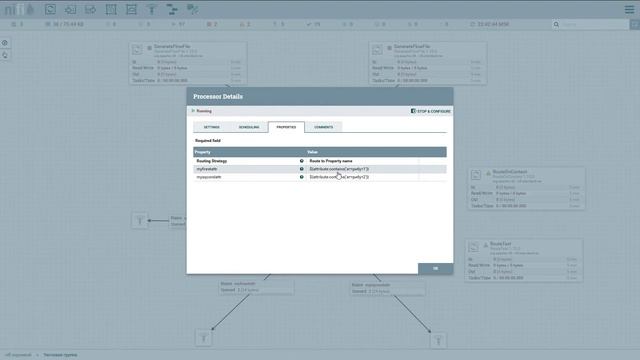Select the Output Port icon in toolbar
The image size is (640, 360).
pyautogui.click(x=90, y=9)
